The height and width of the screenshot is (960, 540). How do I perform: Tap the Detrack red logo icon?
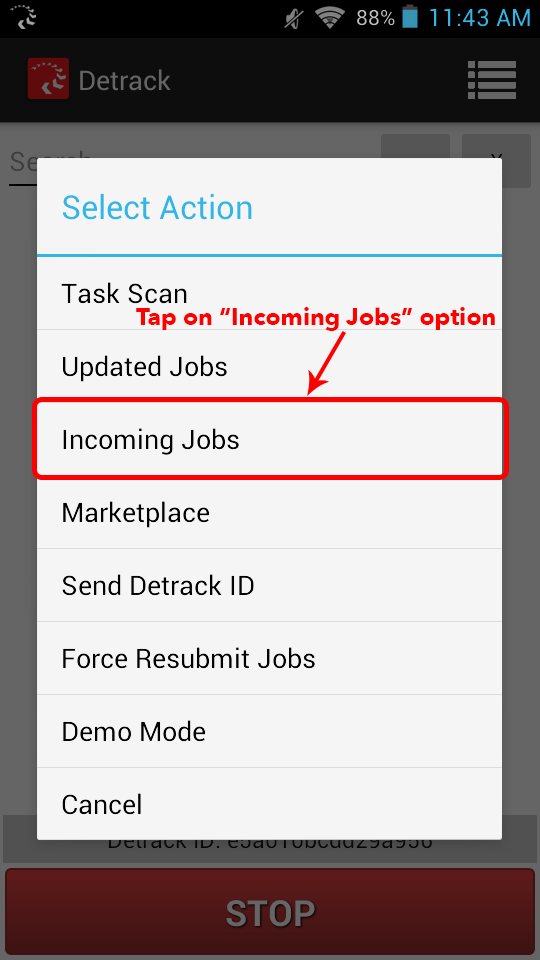pos(48,78)
